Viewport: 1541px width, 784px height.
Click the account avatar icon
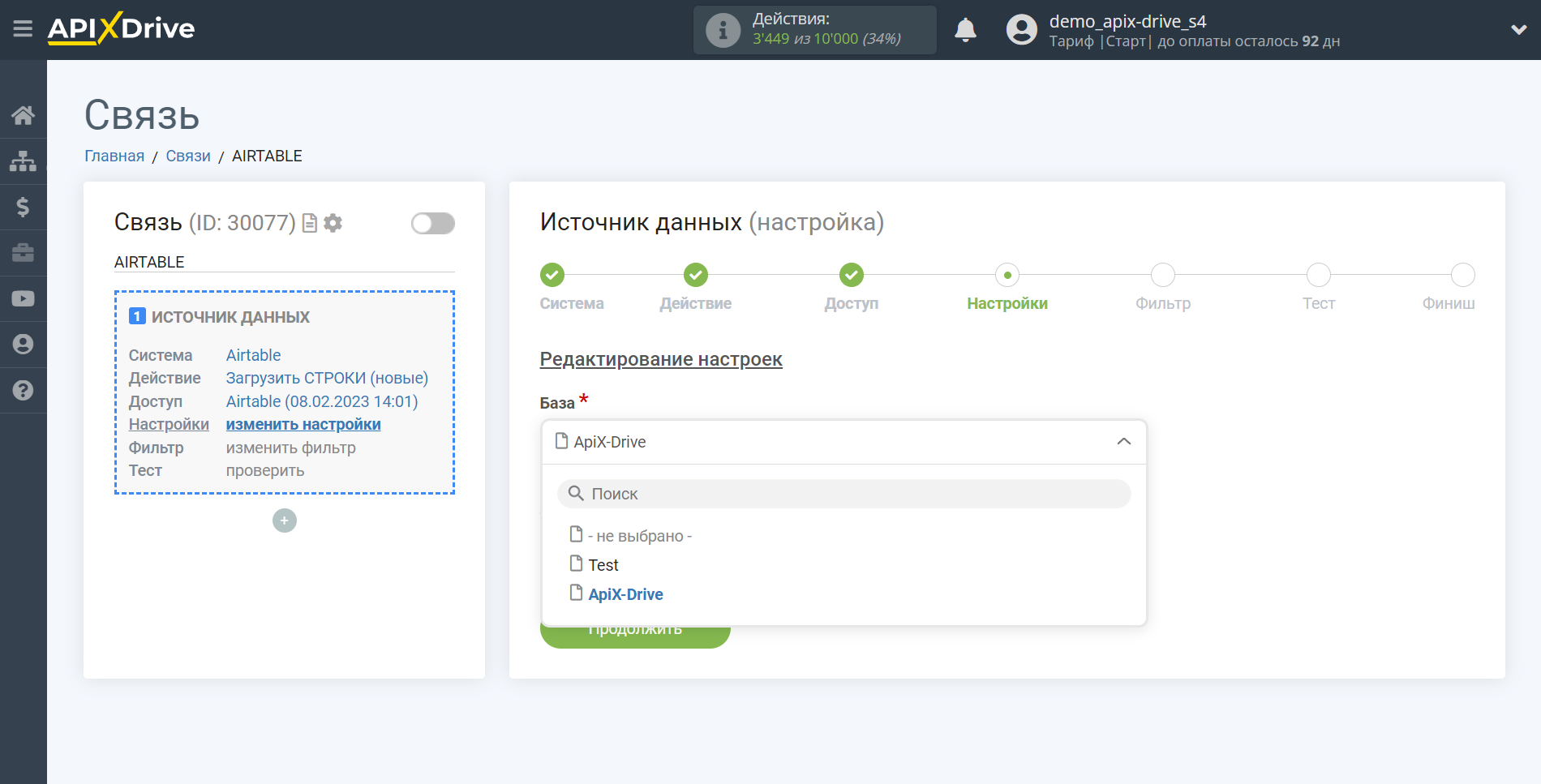(1022, 30)
